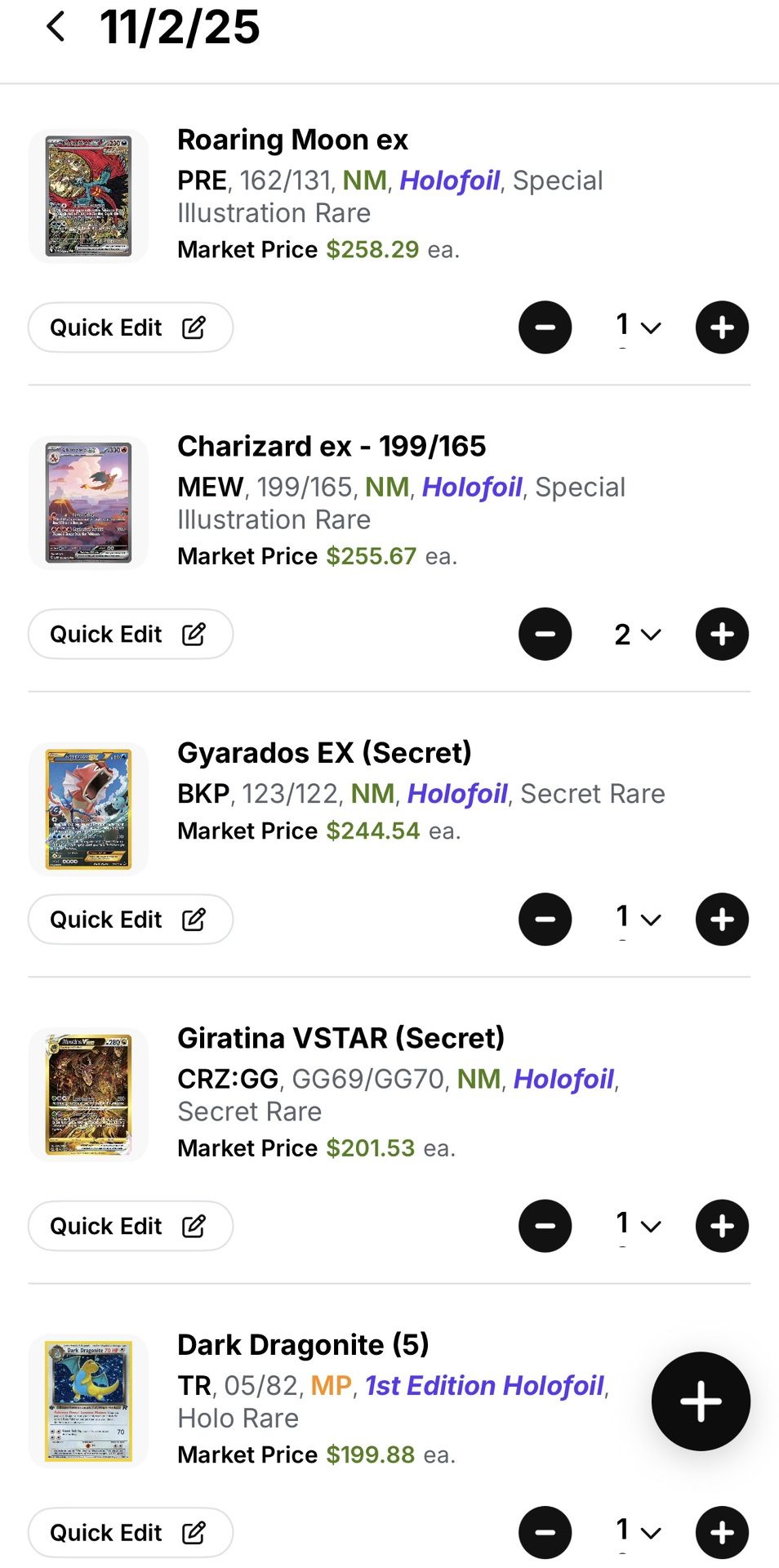Decrease Giratina VSTAR (Secret) quantity
The width and height of the screenshot is (779, 1568).
tap(545, 1226)
